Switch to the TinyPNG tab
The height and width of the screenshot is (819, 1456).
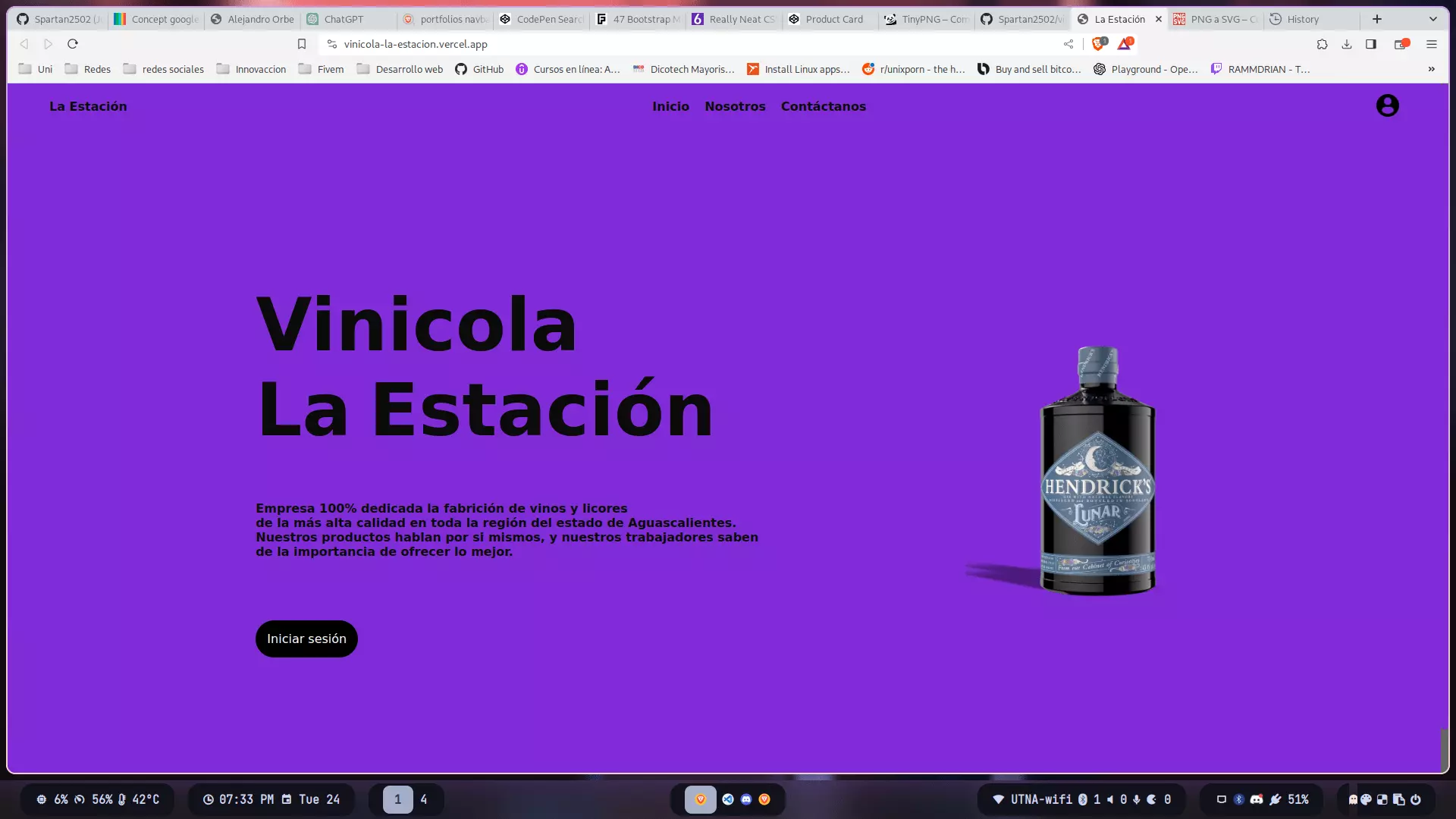926,19
